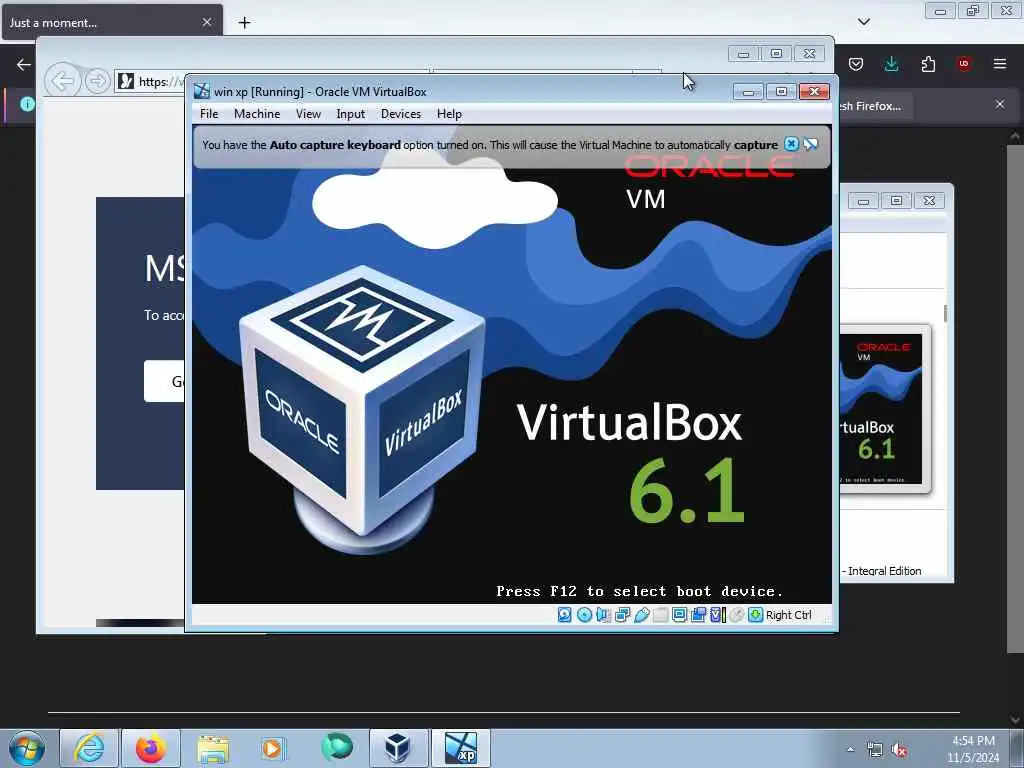Switch to Firefox on the taskbar
The image size is (1024, 768).
coord(151,748)
